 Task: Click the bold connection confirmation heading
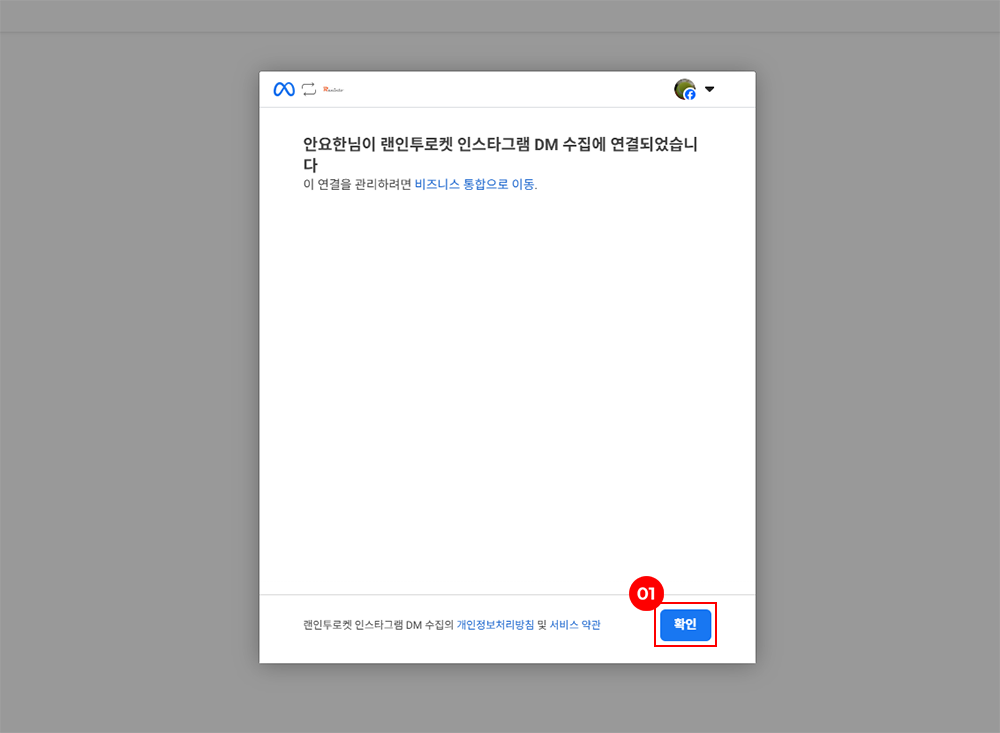pos(500,145)
